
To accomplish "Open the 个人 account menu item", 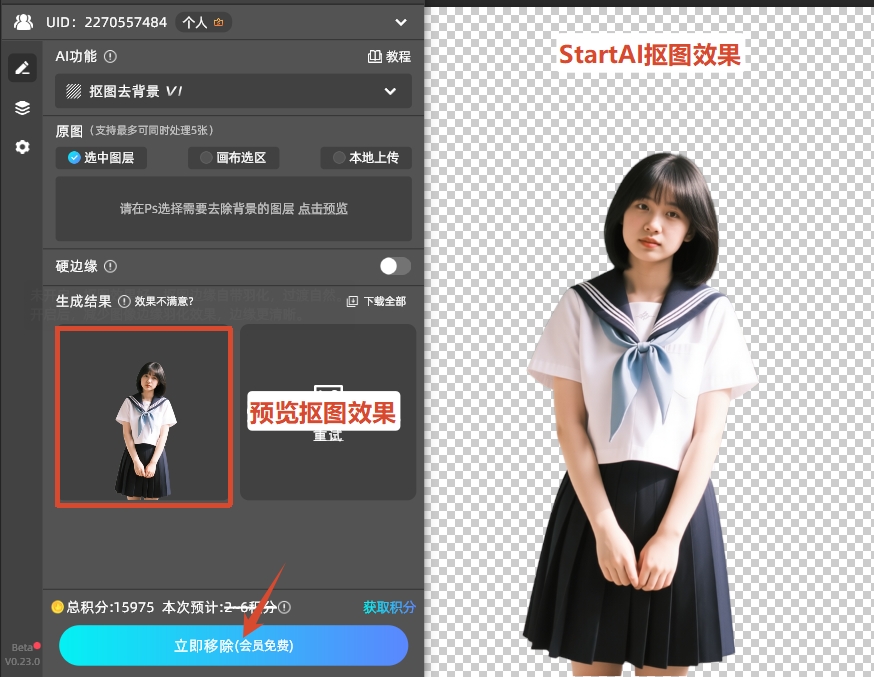I will 203,21.
